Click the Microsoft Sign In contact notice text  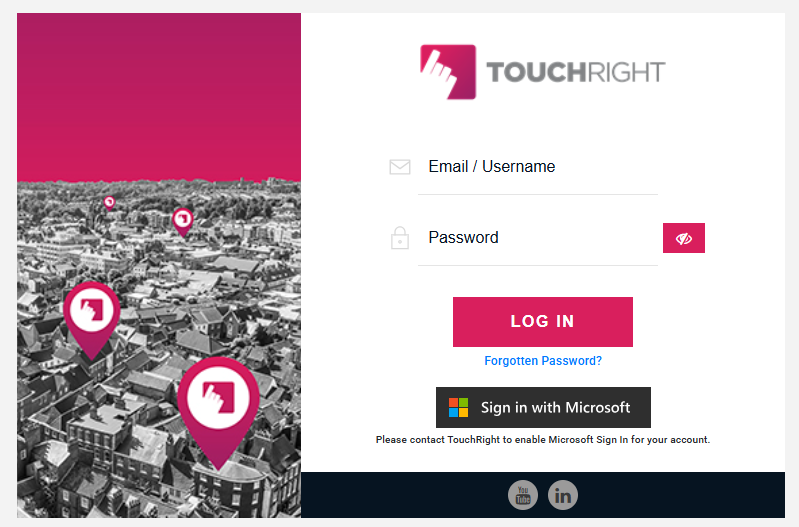click(543, 440)
